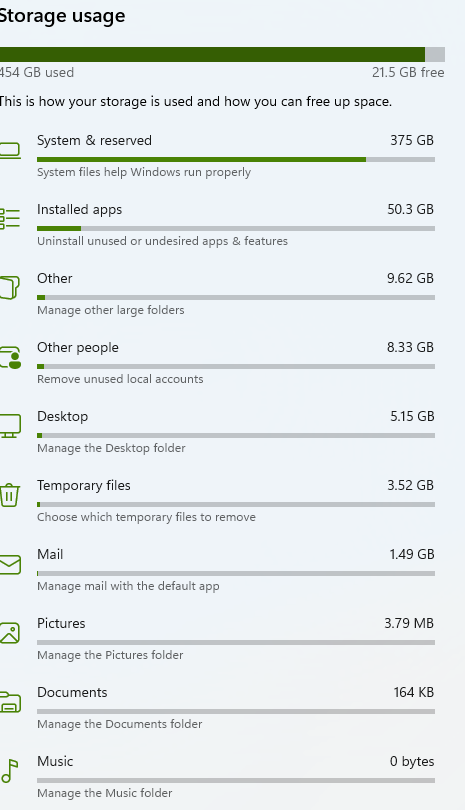The height and width of the screenshot is (810, 465).
Task: Click 'Manage mail with the default app'
Action: 128,586
